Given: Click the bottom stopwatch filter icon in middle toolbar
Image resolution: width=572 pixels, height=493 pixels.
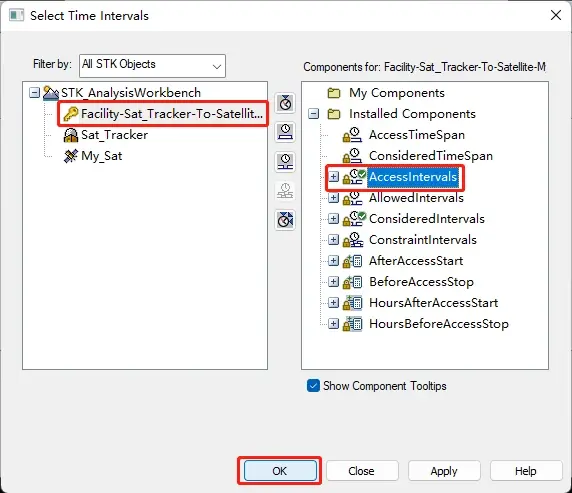Looking at the screenshot, I should click(x=285, y=220).
